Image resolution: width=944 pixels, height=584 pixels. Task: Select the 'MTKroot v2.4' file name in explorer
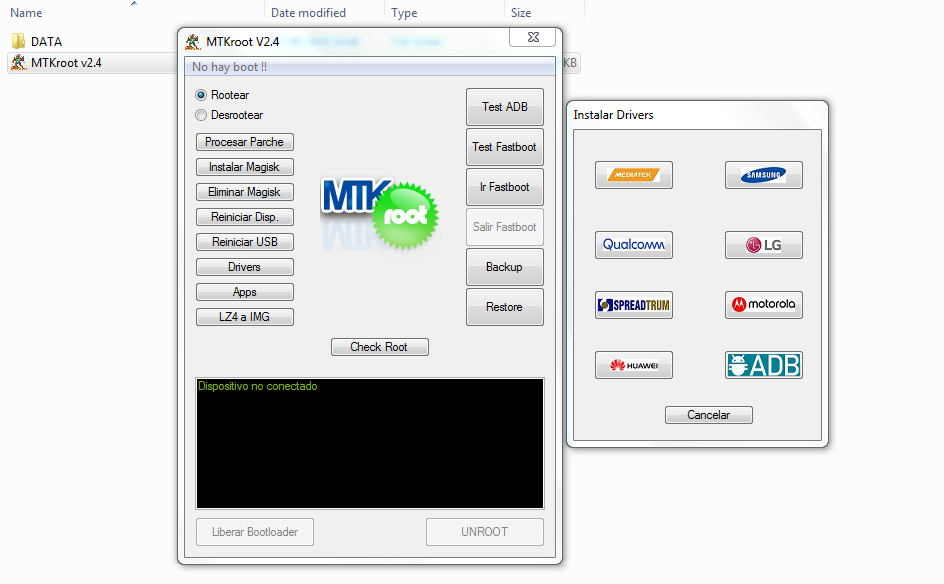click(x=66, y=63)
